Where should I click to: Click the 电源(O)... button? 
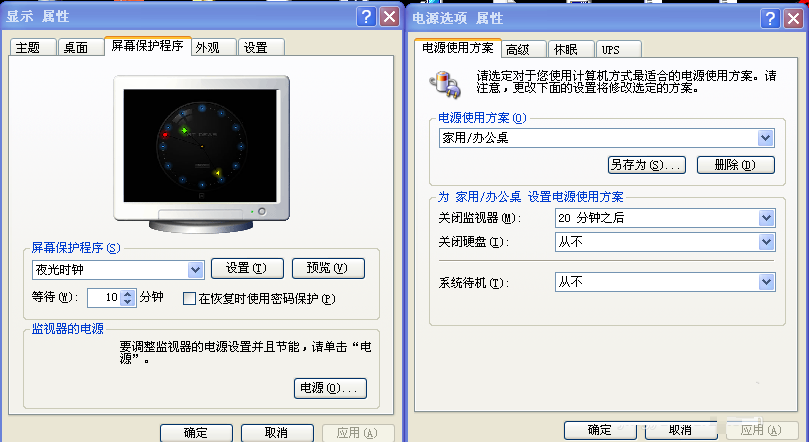coord(328,387)
